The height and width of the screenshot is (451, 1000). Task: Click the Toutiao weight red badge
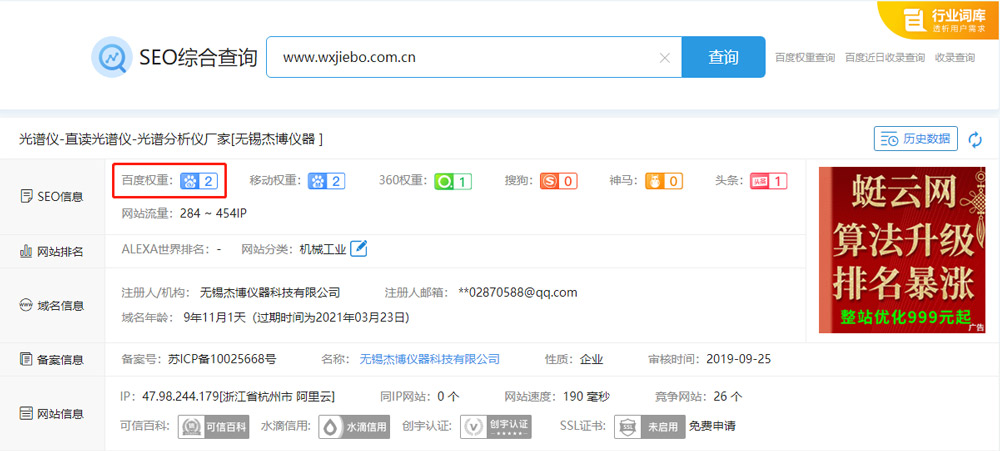[x=768, y=181]
